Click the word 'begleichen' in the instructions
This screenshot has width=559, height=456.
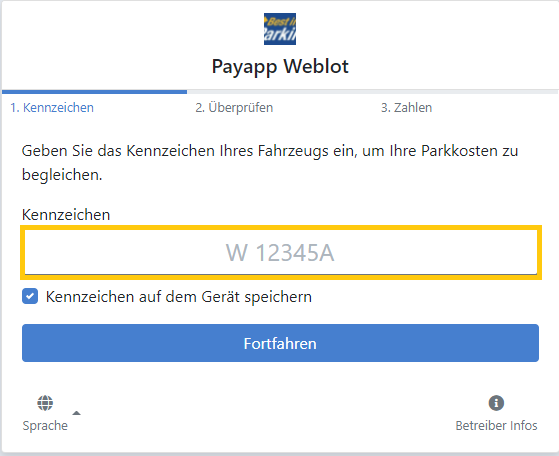(60, 175)
